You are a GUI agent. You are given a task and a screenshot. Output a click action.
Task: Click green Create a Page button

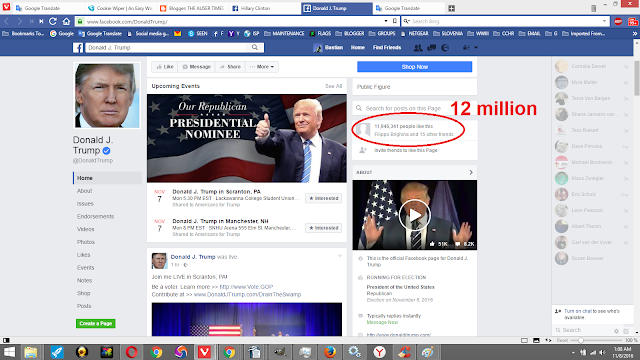pos(96,323)
